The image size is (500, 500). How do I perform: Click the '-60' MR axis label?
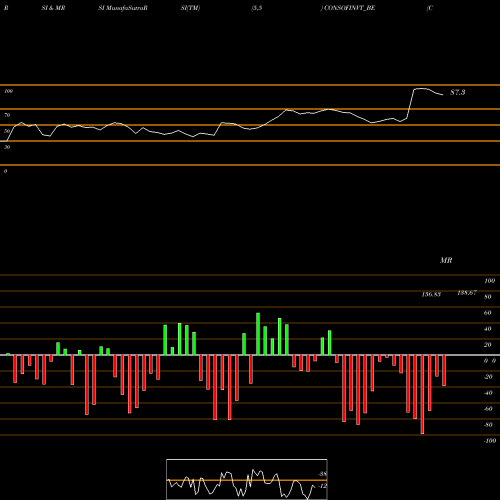tap(488, 409)
